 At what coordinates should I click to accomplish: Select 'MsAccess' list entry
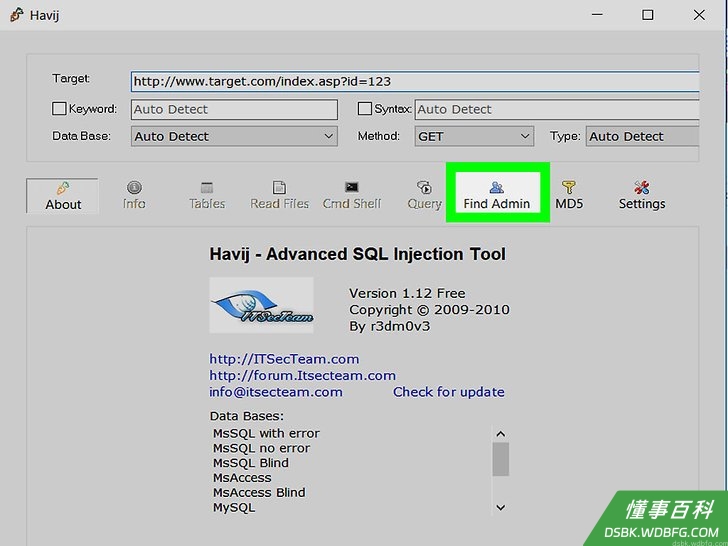tap(242, 478)
